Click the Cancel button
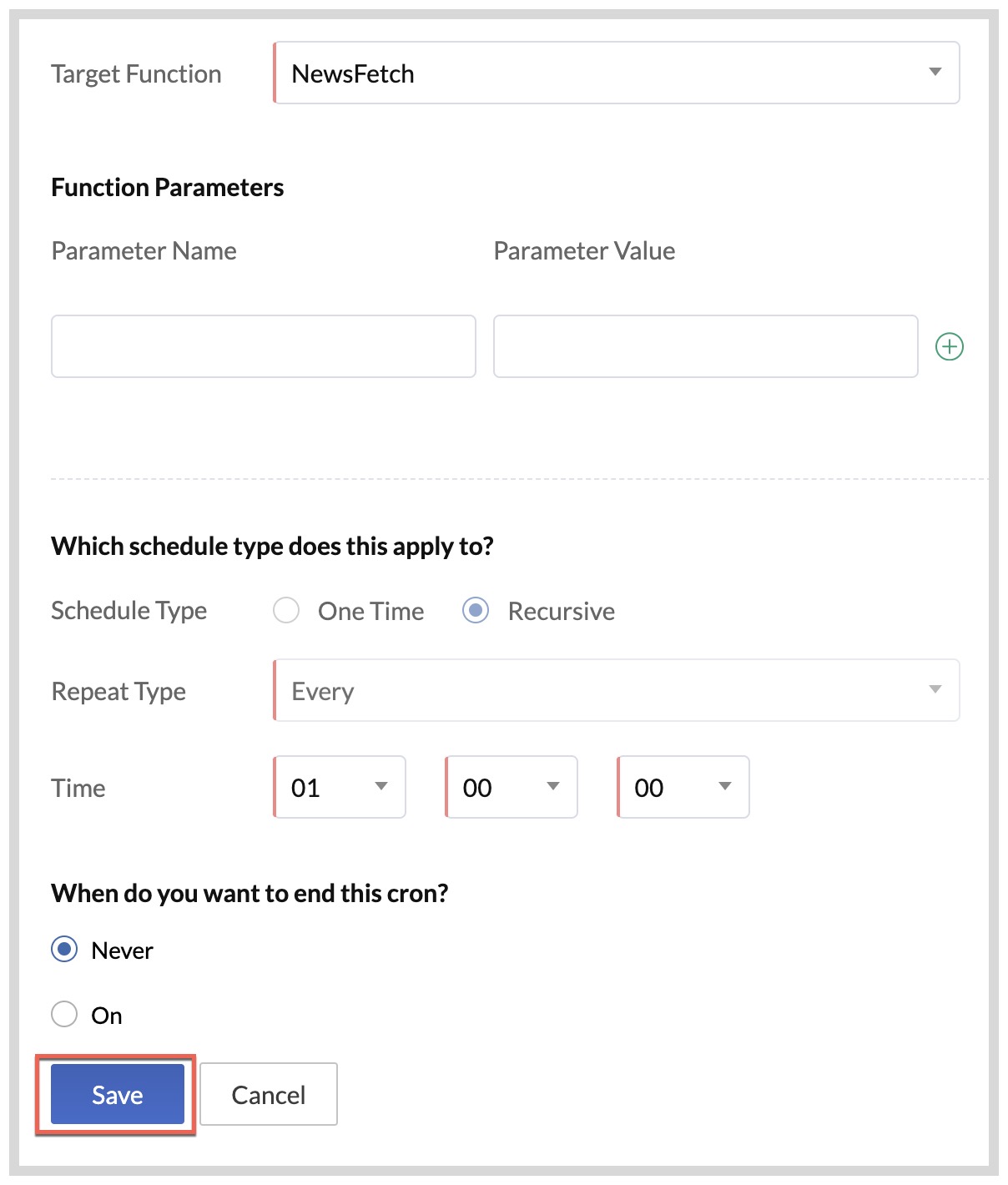The width and height of the screenshot is (1008, 1185). (269, 1094)
